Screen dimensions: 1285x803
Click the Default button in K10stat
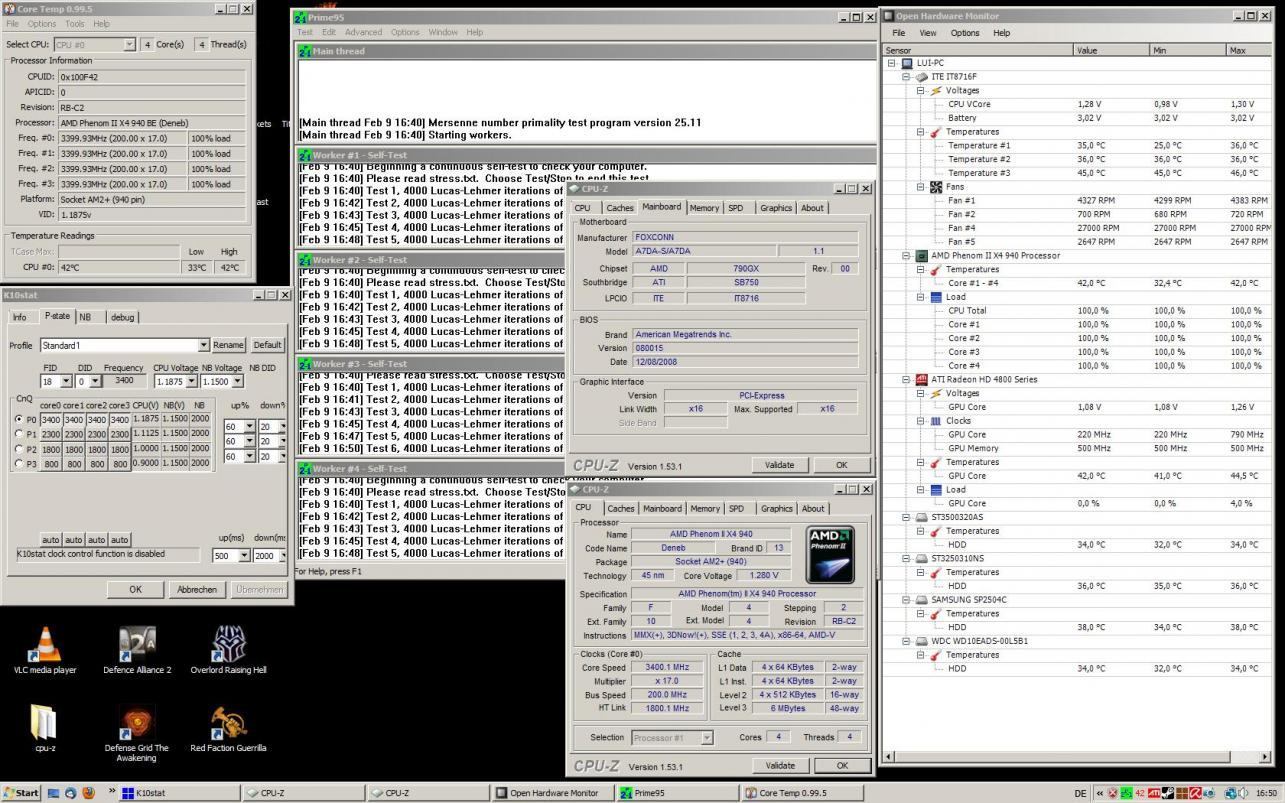[x=267, y=345]
